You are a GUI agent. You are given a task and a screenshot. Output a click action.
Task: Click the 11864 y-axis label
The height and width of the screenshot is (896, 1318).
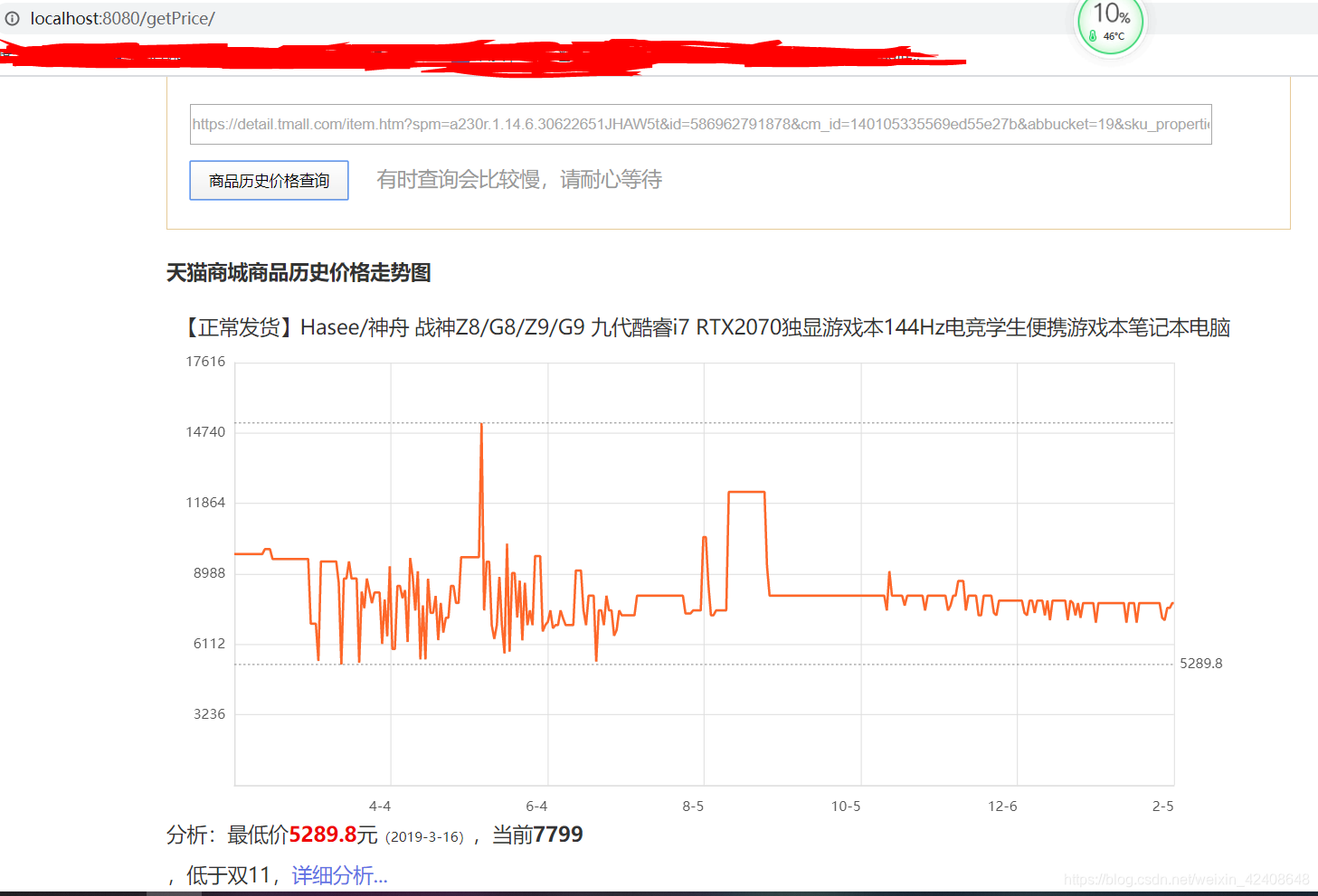point(205,503)
